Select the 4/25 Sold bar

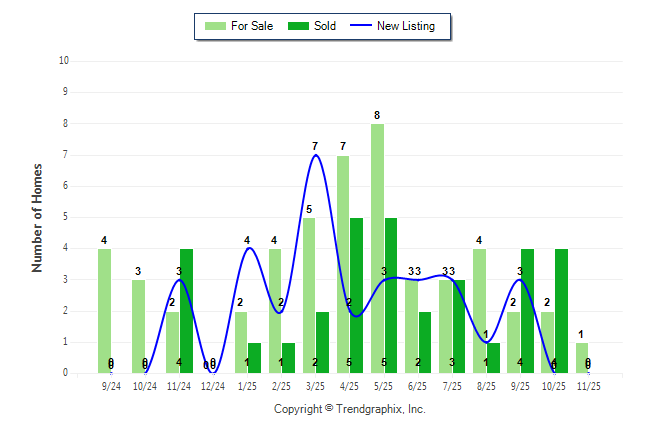(357, 295)
